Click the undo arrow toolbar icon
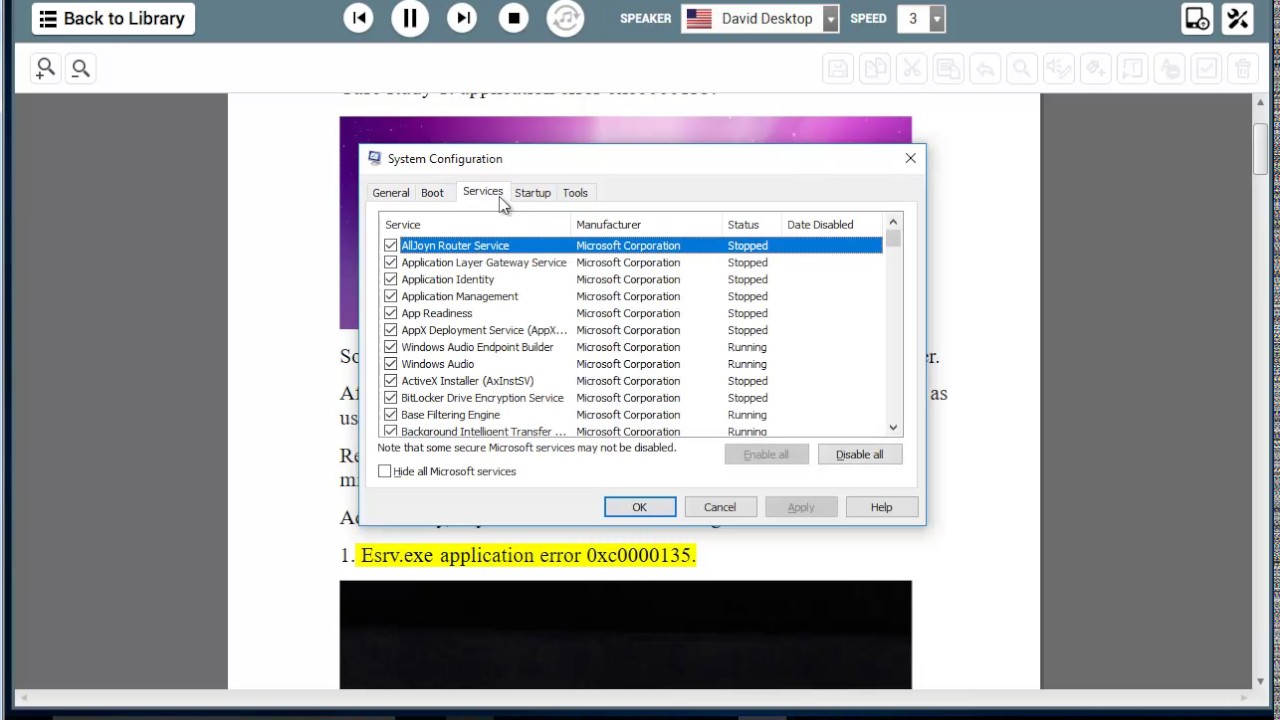1280x720 pixels. (x=985, y=69)
